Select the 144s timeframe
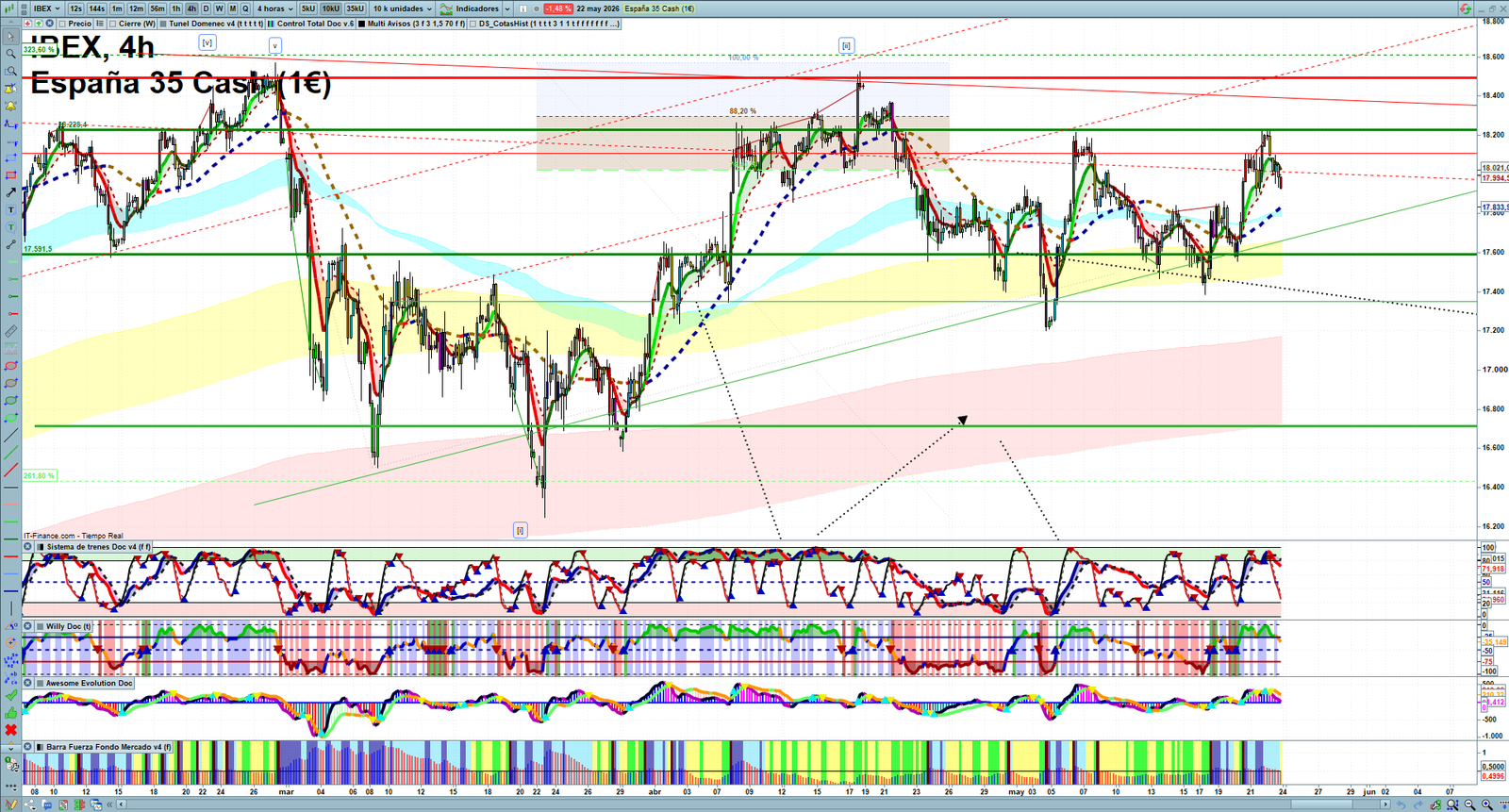 (96, 8)
